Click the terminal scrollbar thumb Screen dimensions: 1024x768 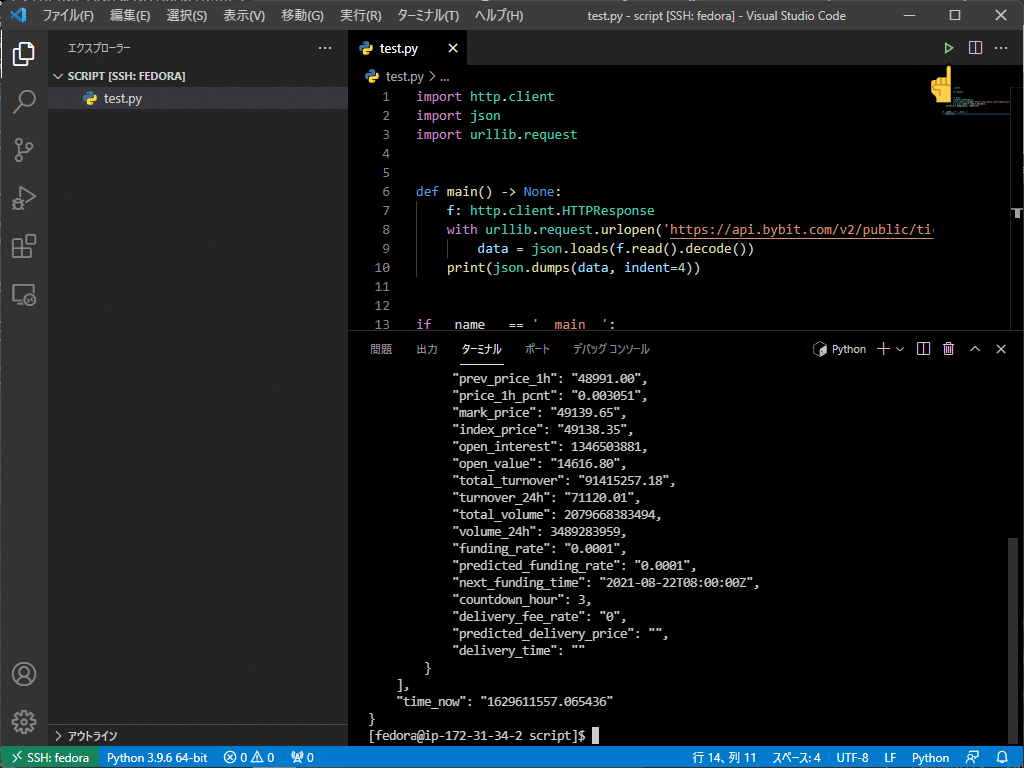pos(1013,641)
